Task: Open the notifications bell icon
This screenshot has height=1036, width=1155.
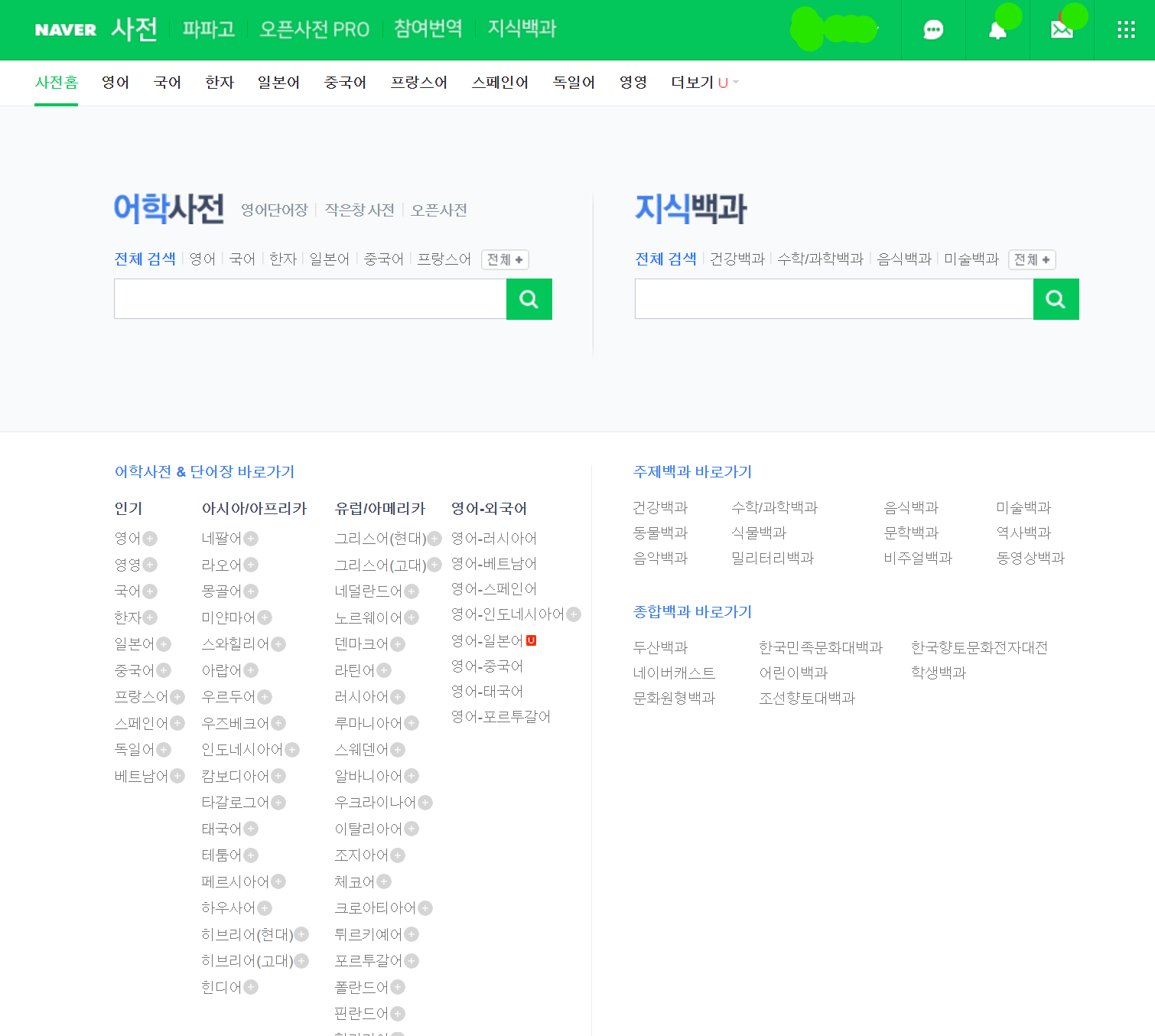Action: click(x=997, y=31)
